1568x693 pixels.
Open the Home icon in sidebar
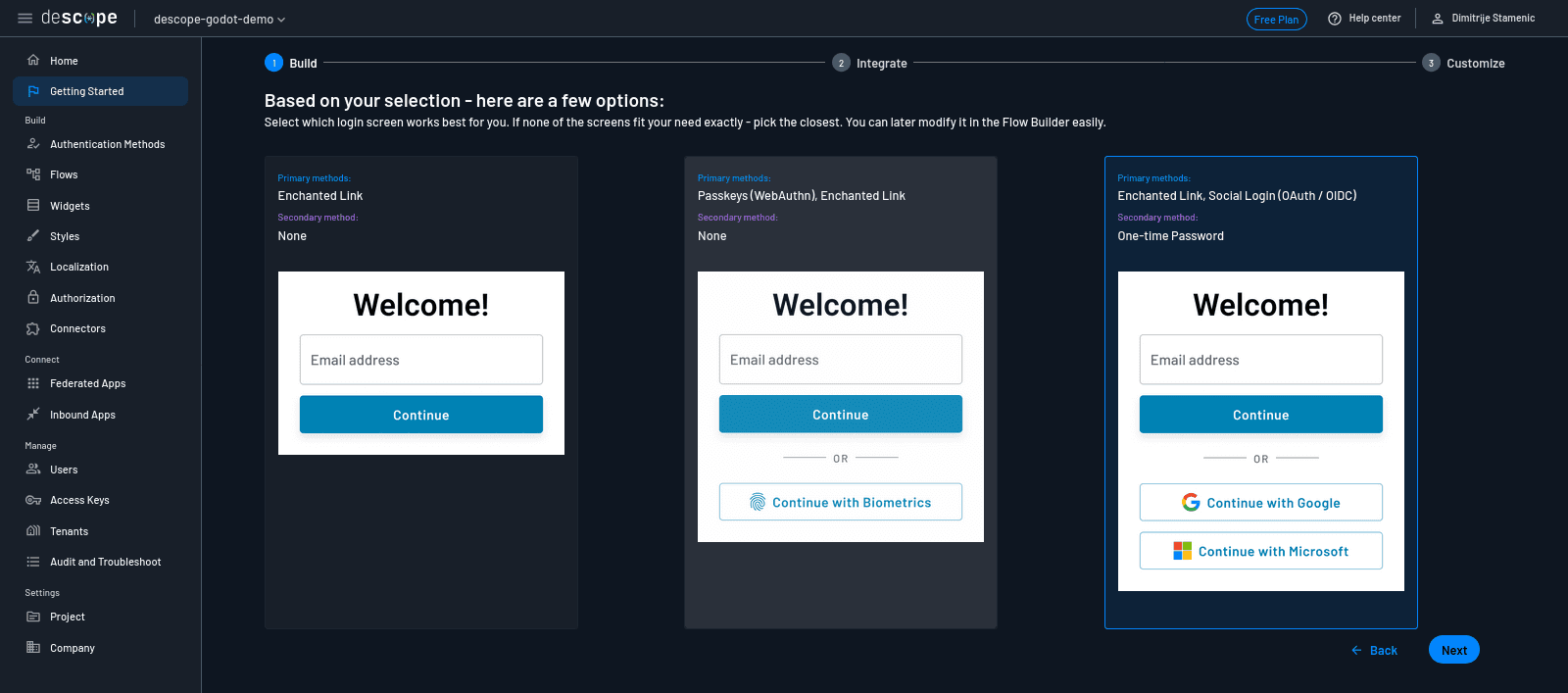pos(33,61)
